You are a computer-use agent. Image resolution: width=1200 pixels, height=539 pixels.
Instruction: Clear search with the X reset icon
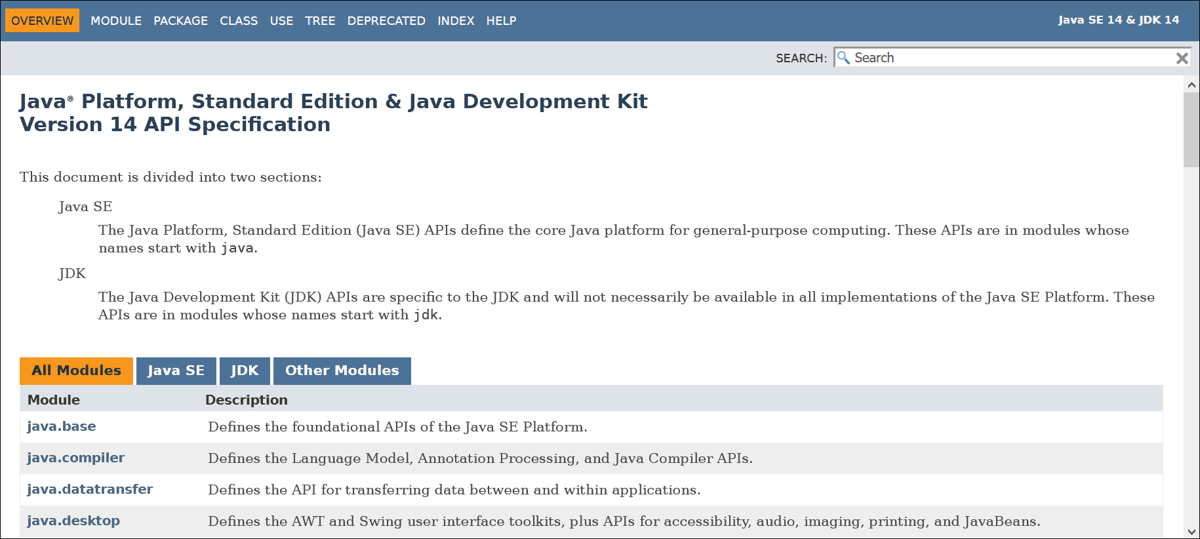pyautogui.click(x=1182, y=58)
